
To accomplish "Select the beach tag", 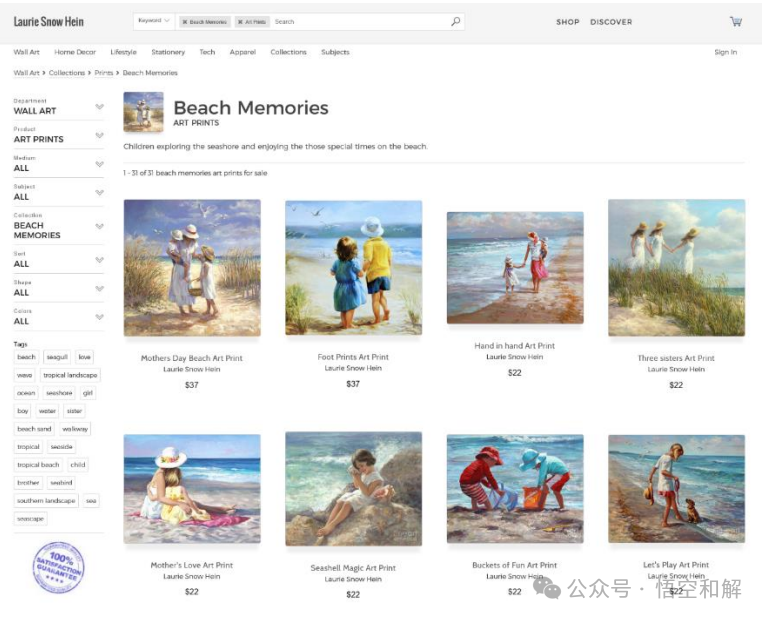I will coord(26,357).
